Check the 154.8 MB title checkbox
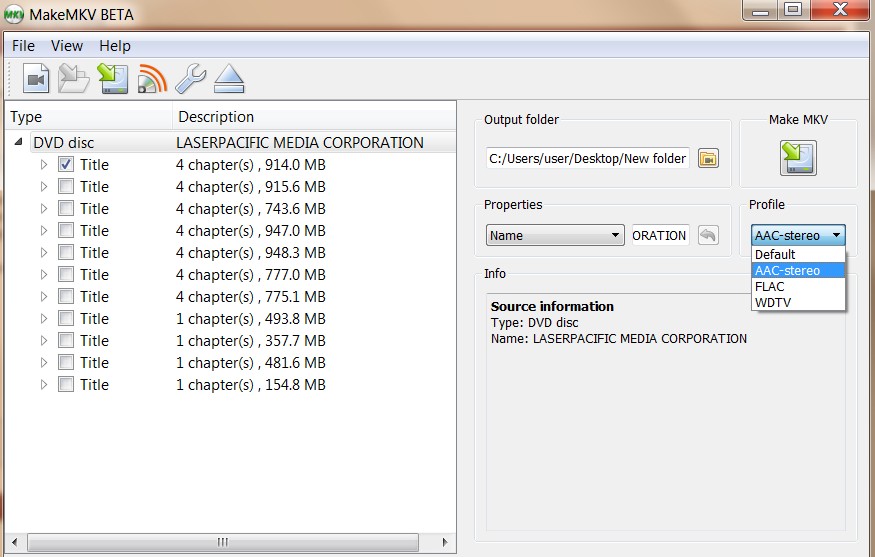875x557 pixels. pyautogui.click(x=66, y=385)
